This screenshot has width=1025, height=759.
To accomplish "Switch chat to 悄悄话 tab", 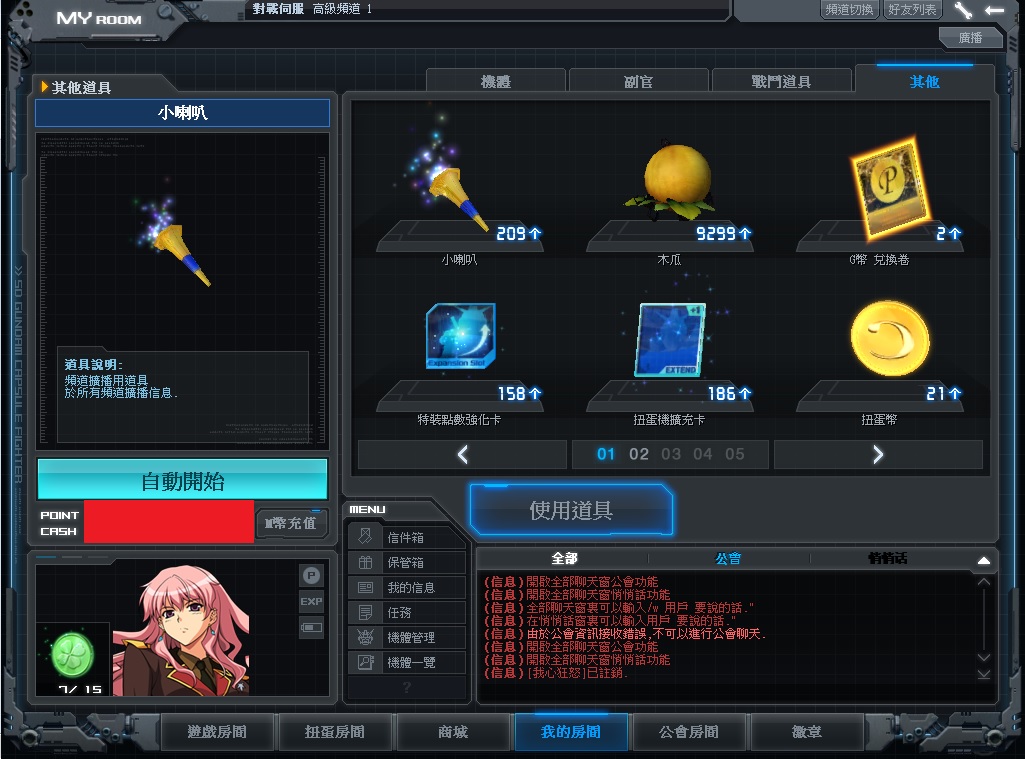I will click(887, 558).
